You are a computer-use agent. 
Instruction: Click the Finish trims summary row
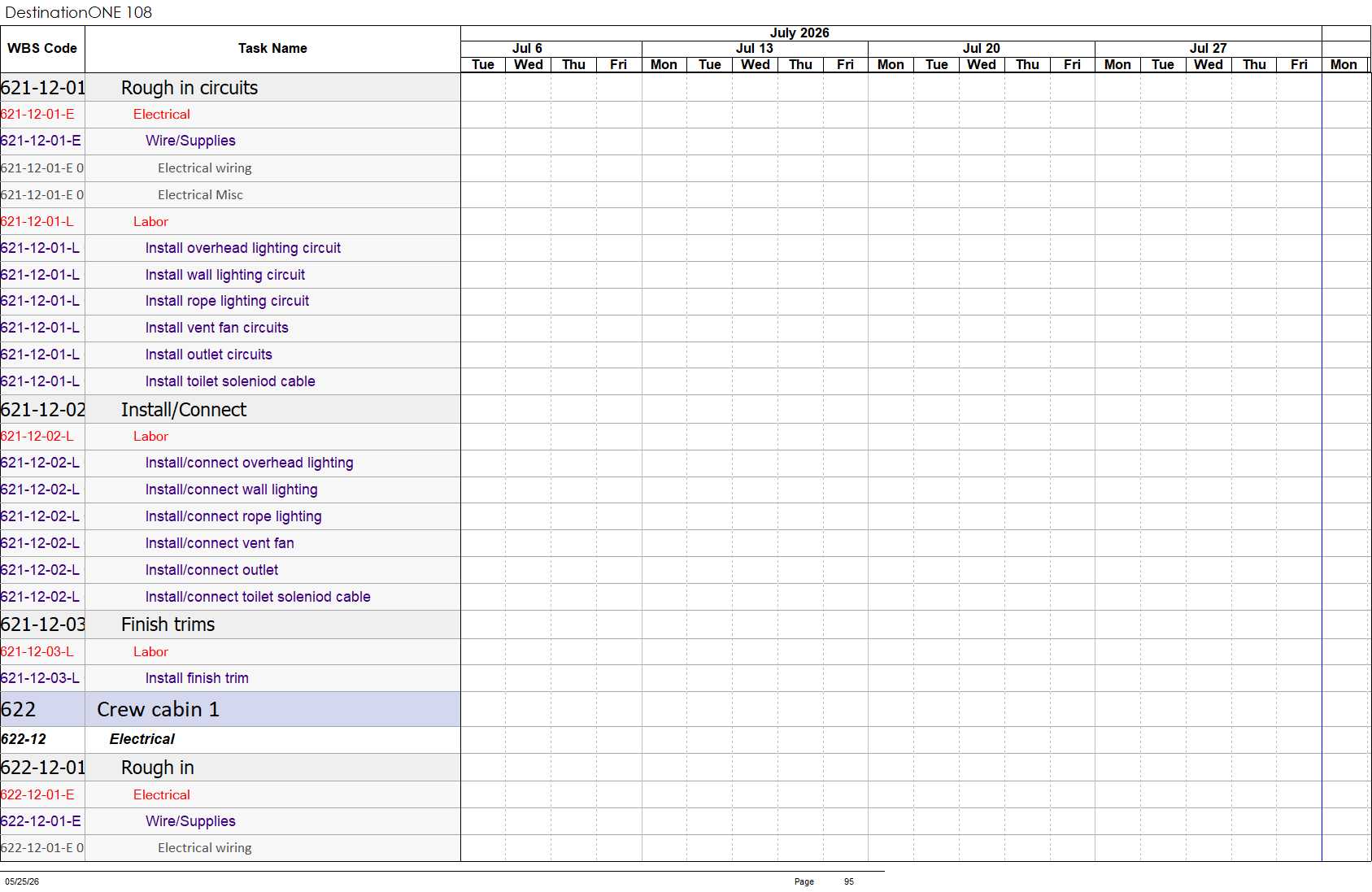tap(230, 624)
